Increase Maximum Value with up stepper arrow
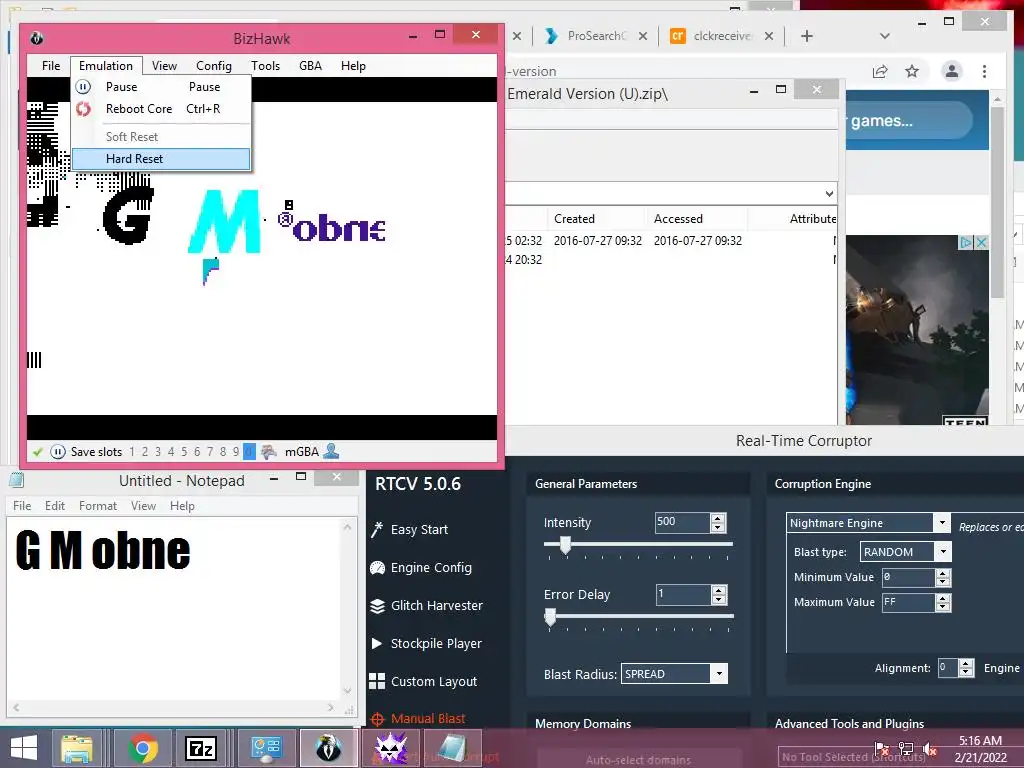This screenshot has height=768, width=1024. (x=942, y=598)
